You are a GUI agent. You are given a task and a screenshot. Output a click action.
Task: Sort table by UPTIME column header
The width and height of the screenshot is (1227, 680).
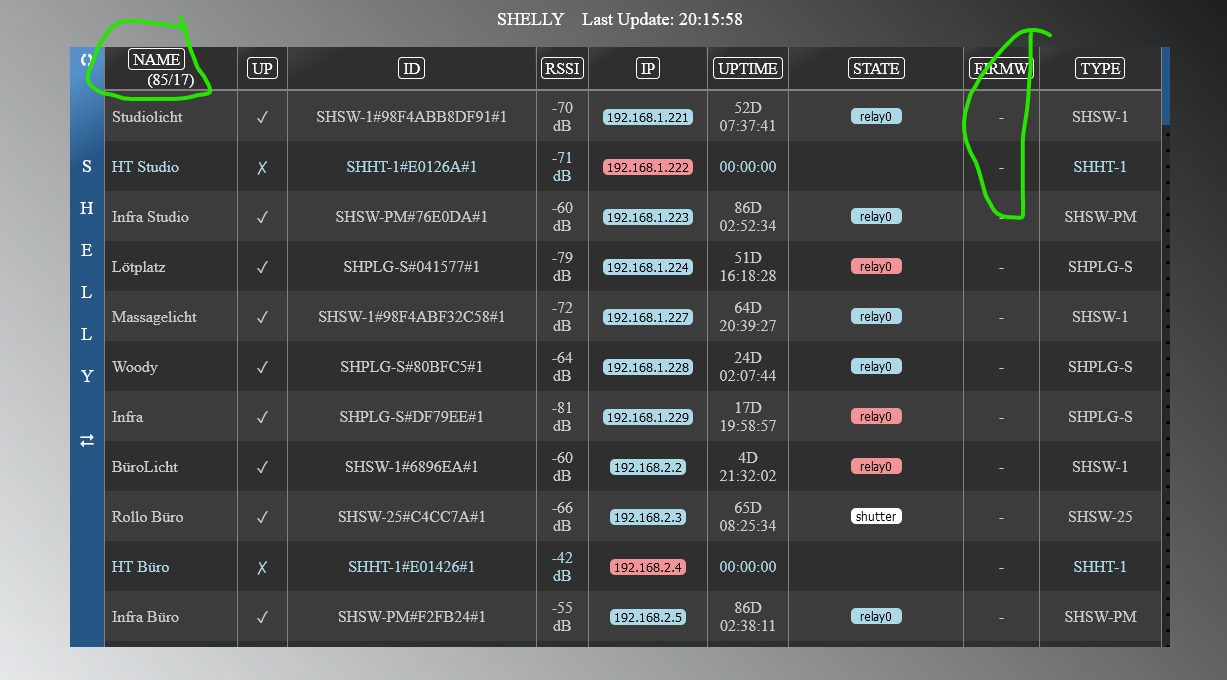pos(748,69)
